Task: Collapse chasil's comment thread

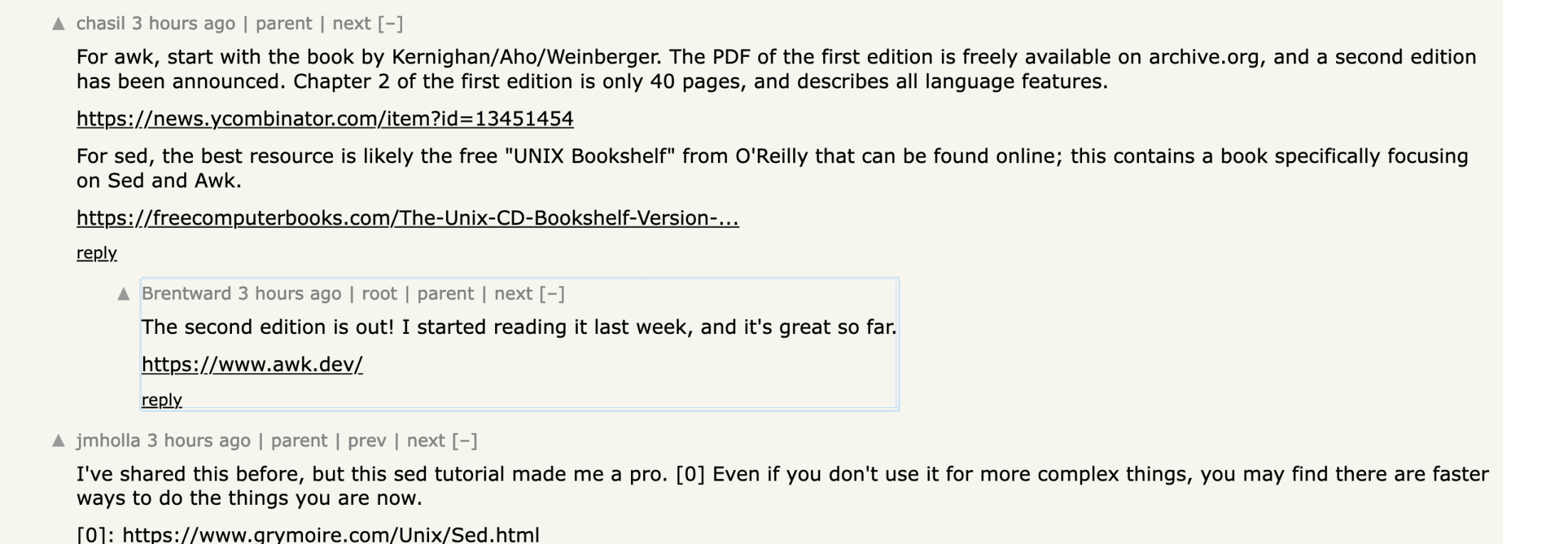Action: tap(390, 23)
